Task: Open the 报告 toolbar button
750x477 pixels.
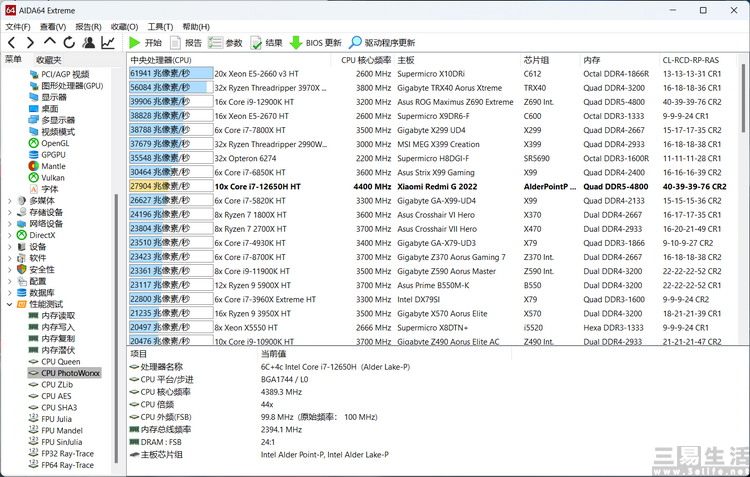Action: [x=186, y=43]
